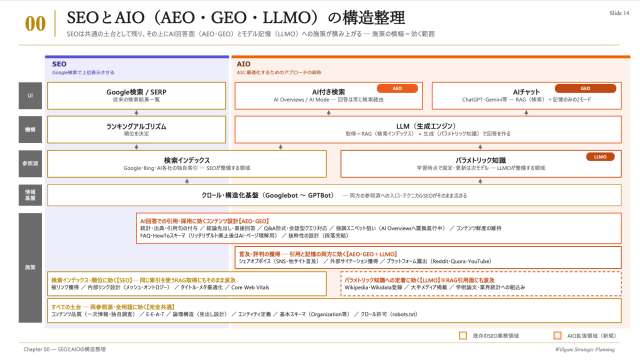Select the legend text '既存のSEO業務領域'

coord(496,336)
